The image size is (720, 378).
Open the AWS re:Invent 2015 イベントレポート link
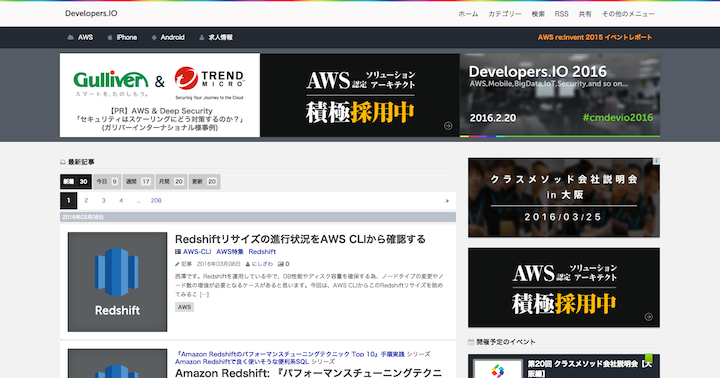595,37
